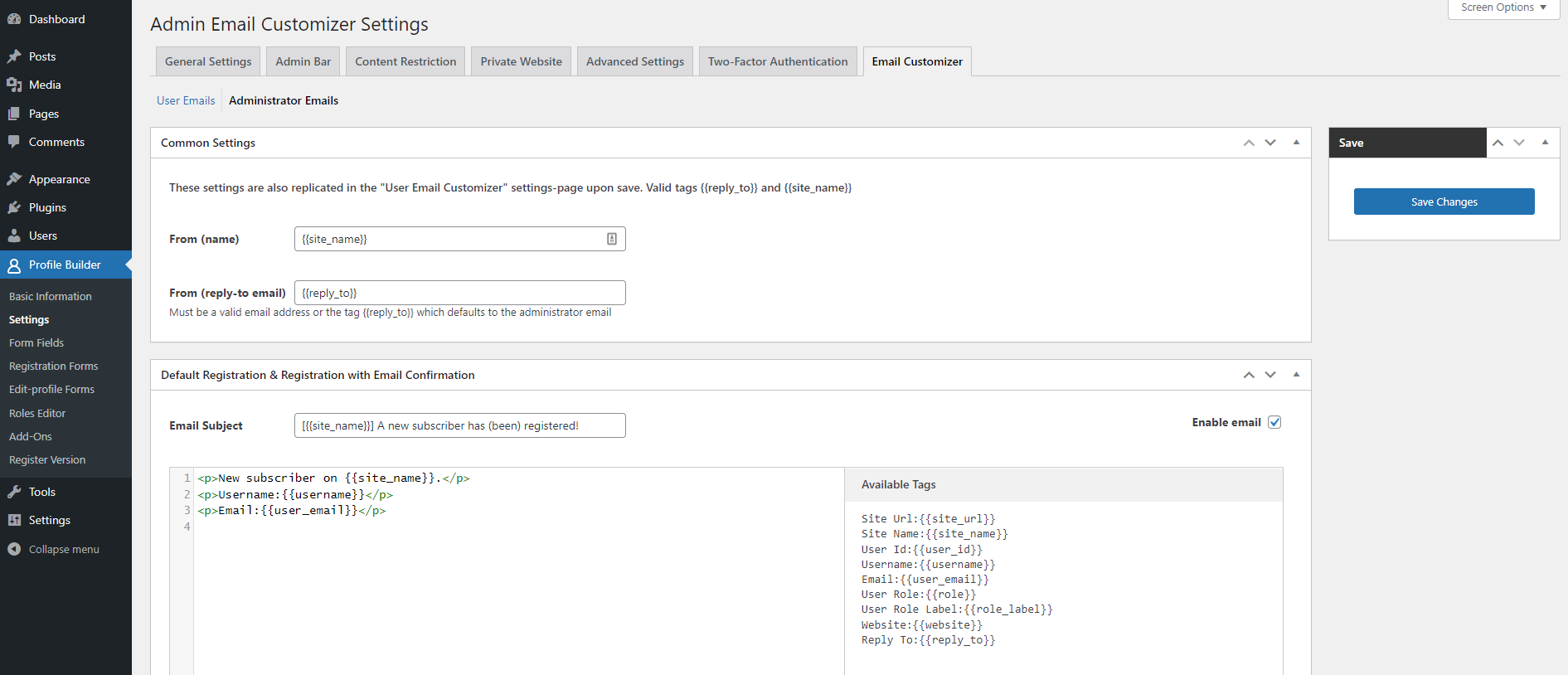
Task: Open the User Emails sub-tab link
Action: coord(186,100)
